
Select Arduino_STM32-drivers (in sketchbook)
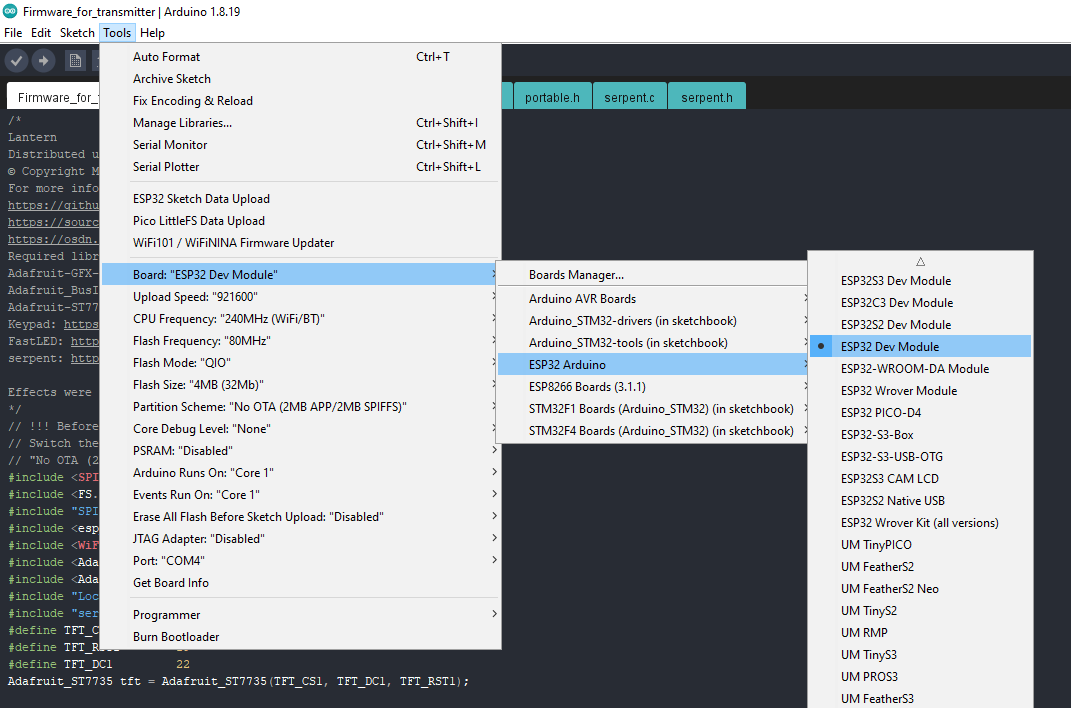click(x=652, y=321)
